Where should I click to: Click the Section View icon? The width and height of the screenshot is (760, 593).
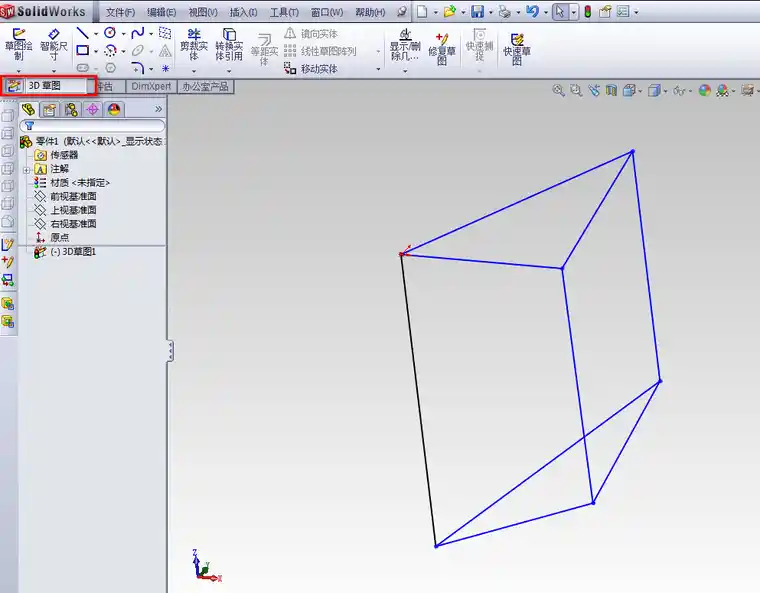pyautogui.click(x=611, y=90)
